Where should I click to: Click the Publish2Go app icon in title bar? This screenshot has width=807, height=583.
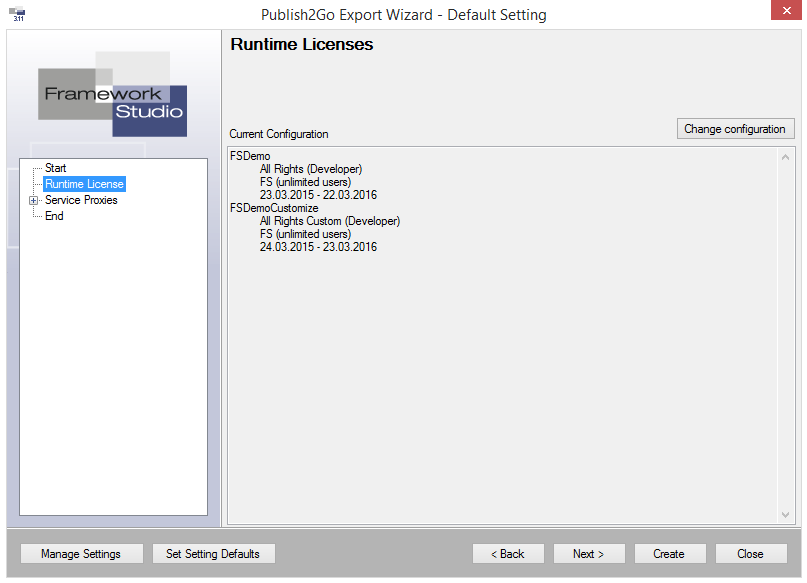(x=17, y=14)
